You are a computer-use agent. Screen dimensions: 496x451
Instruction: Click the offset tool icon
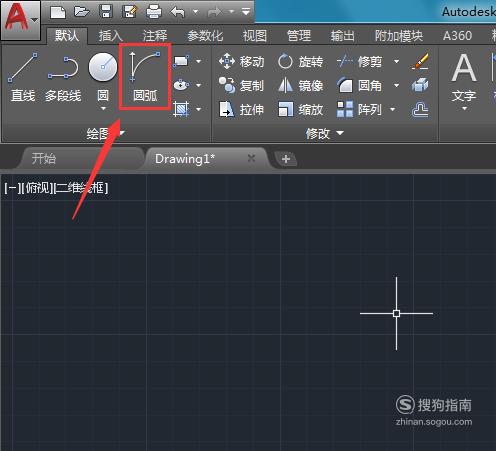[x=420, y=109]
